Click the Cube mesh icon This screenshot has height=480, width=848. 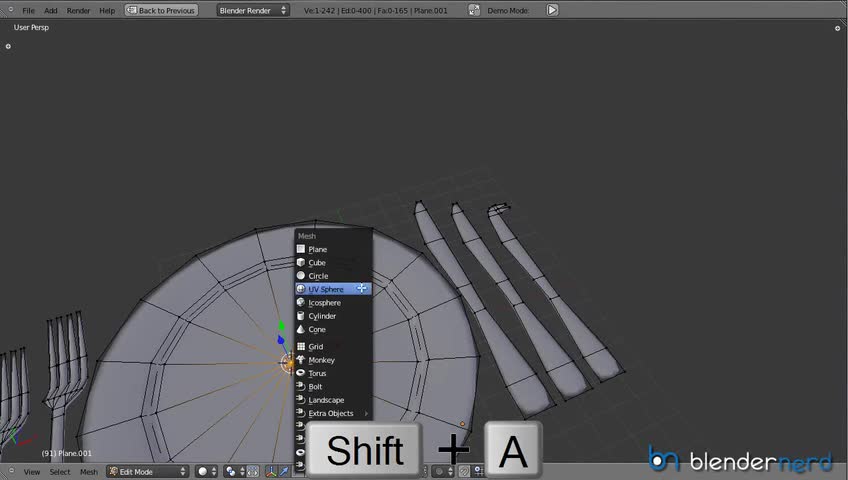(x=301, y=262)
